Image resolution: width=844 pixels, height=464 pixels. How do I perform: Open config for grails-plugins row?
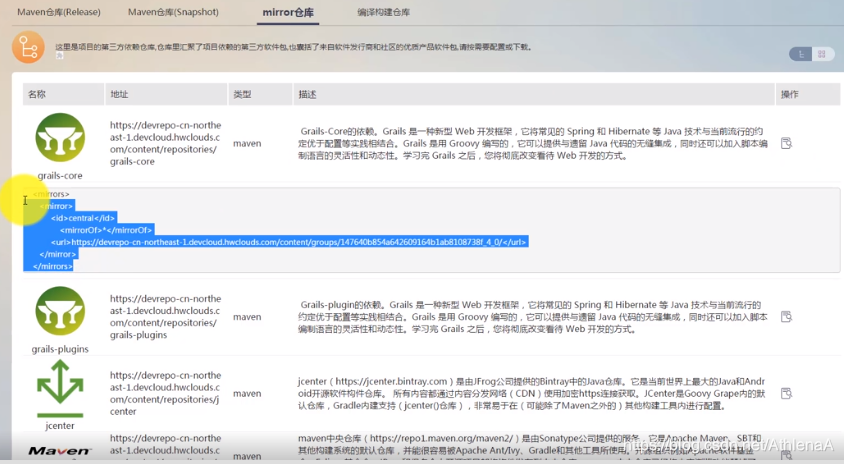(x=786, y=317)
